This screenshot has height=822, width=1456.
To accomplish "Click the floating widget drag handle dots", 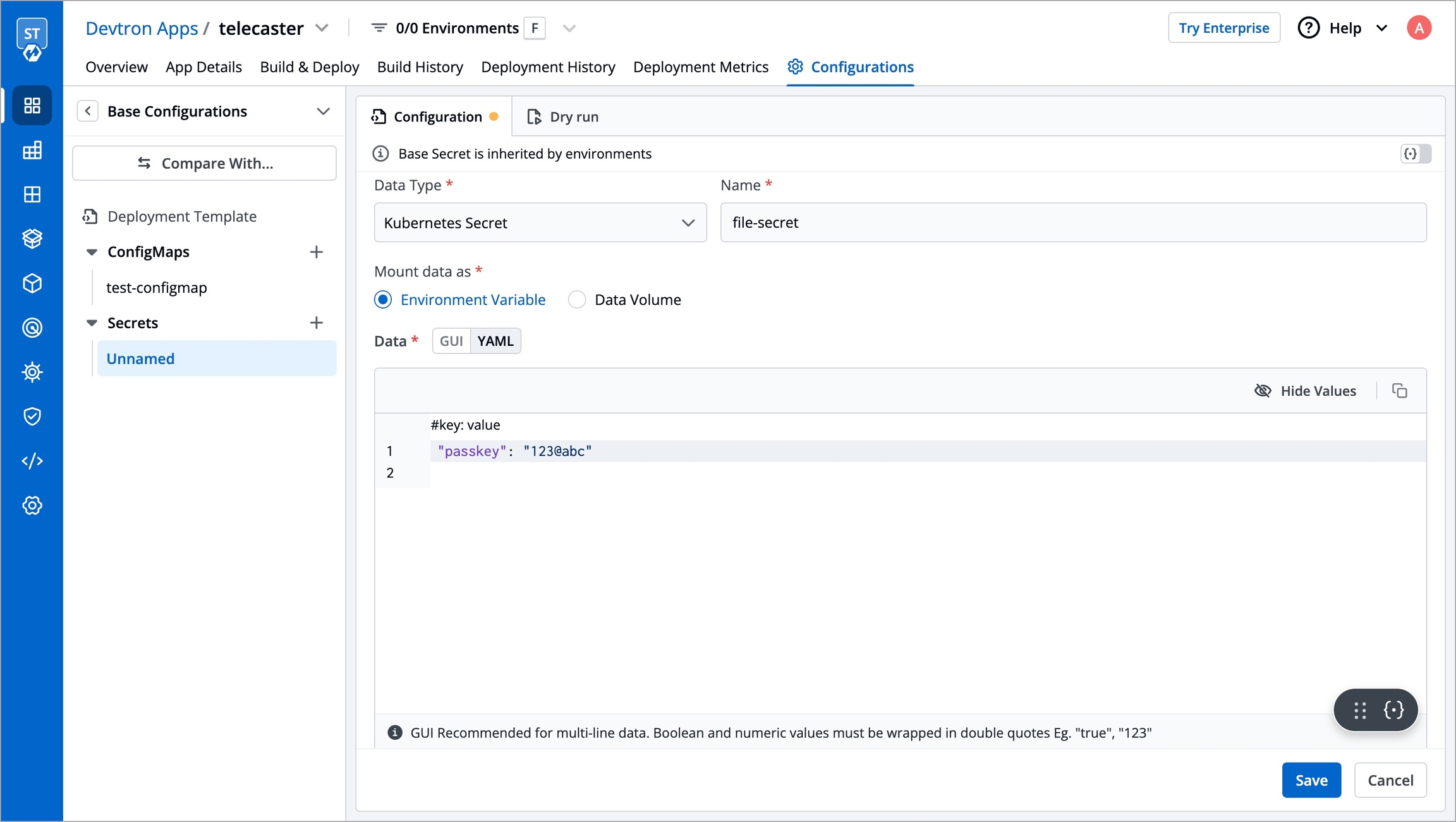I will coord(1360,710).
